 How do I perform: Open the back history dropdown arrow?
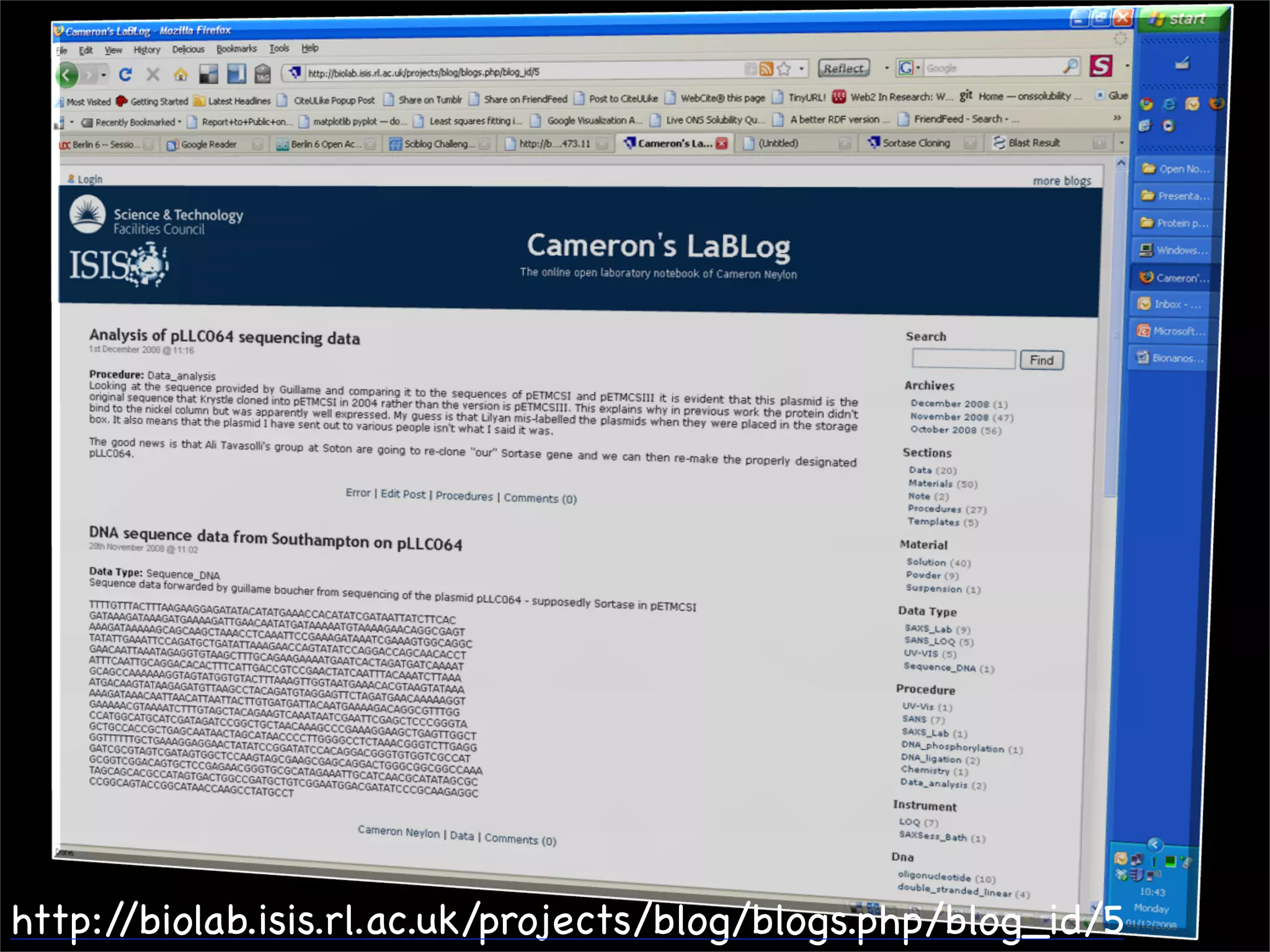click(104, 75)
